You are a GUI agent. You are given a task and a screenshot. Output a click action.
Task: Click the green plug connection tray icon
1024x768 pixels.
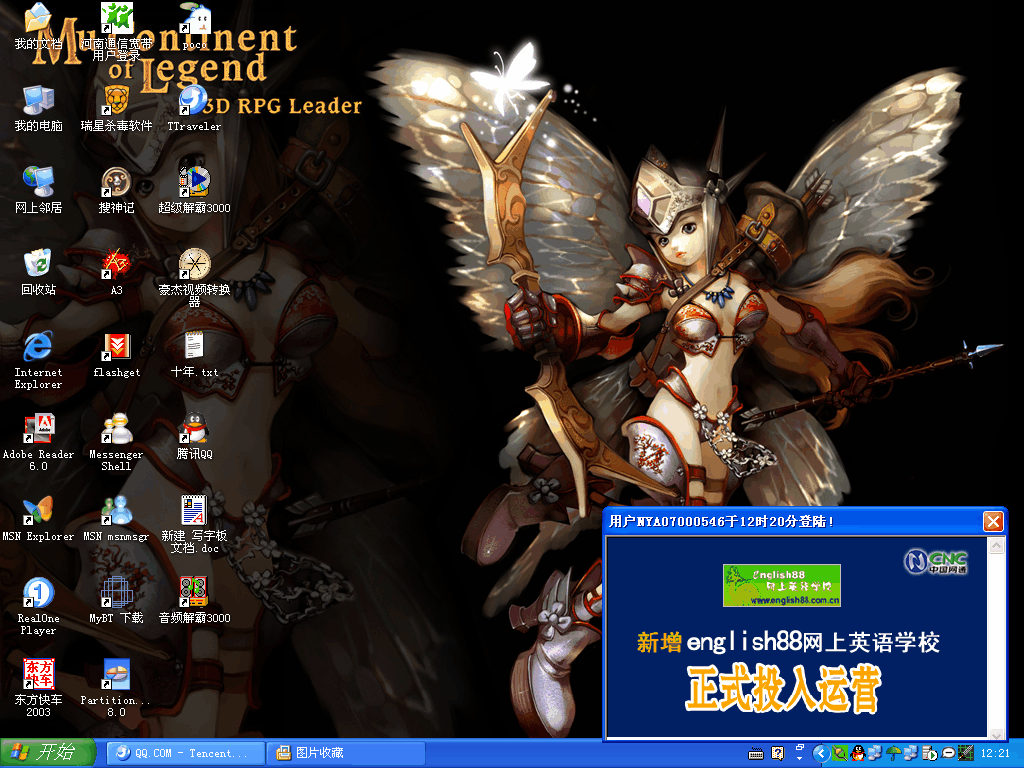coord(840,753)
